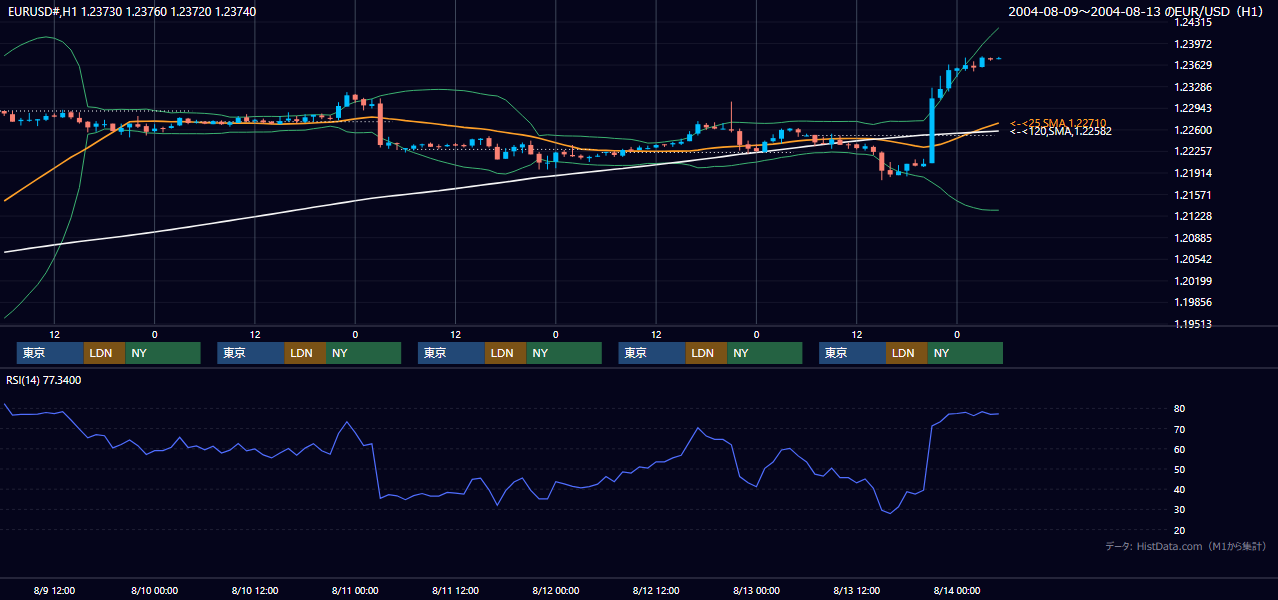Click the leftmost 東京 session block
The width and height of the screenshot is (1278, 600).
tap(50, 353)
